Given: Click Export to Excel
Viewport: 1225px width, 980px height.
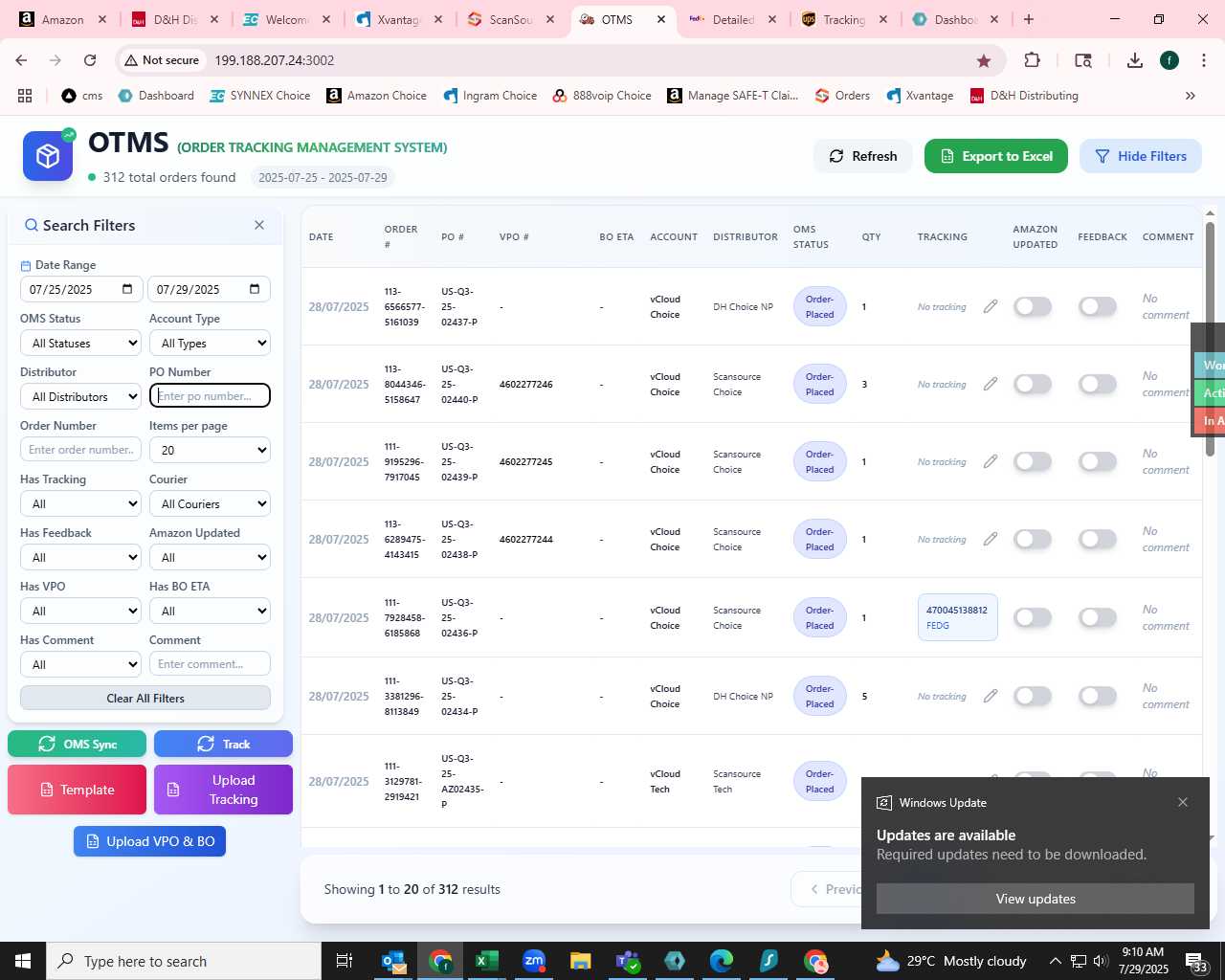Looking at the screenshot, I should [996, 156].
